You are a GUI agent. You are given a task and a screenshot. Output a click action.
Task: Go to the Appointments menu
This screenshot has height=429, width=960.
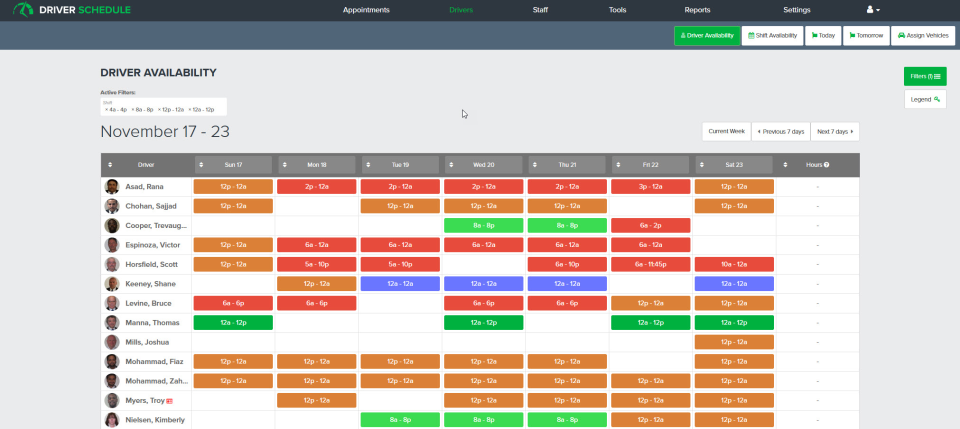(x=366, y=10)
